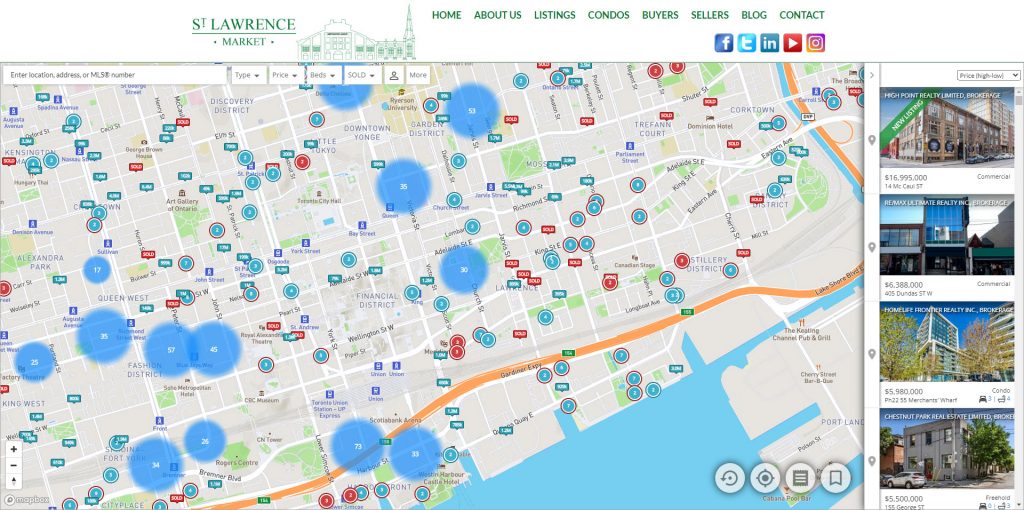The width and height of the screenshot is (1024, 510).
Task: Open the Facebook social icon
Action: click(723, 43)
